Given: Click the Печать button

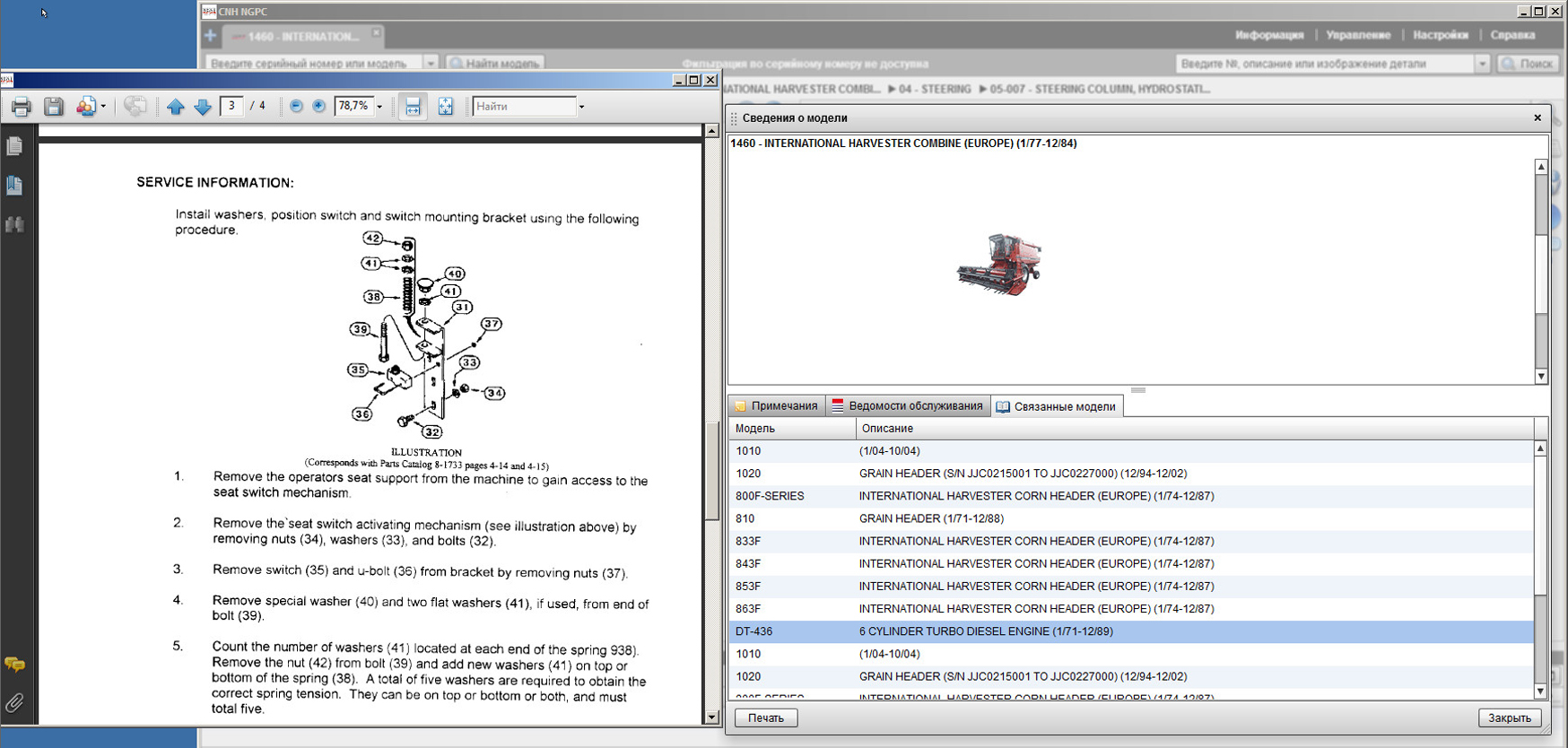Looking at the screenshot, I should [x=765, y=718].
